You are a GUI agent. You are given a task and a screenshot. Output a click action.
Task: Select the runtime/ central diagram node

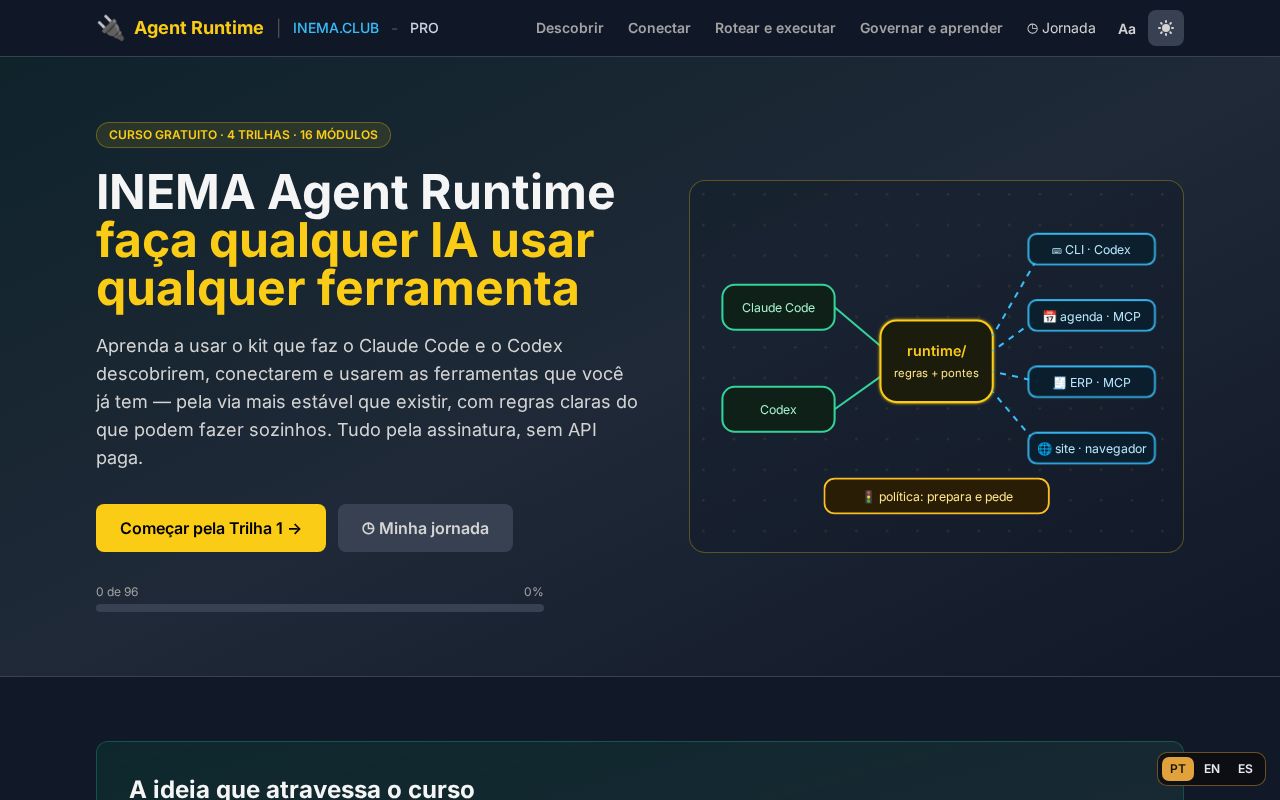[936, 361]
